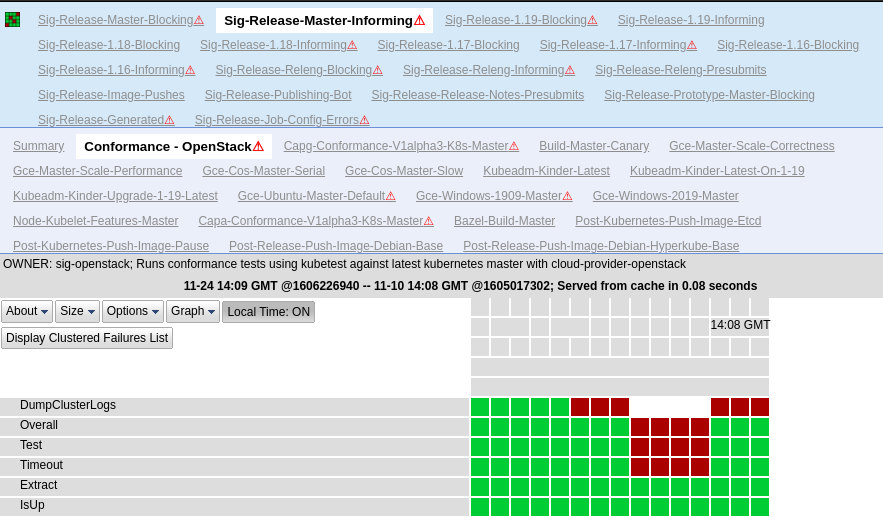Open the Kubeadm-Kinder-Upgrade-1-19-Latest tab
Image resolution: width=883 pixels, height=517 pixels.
[x=115, y=196]
